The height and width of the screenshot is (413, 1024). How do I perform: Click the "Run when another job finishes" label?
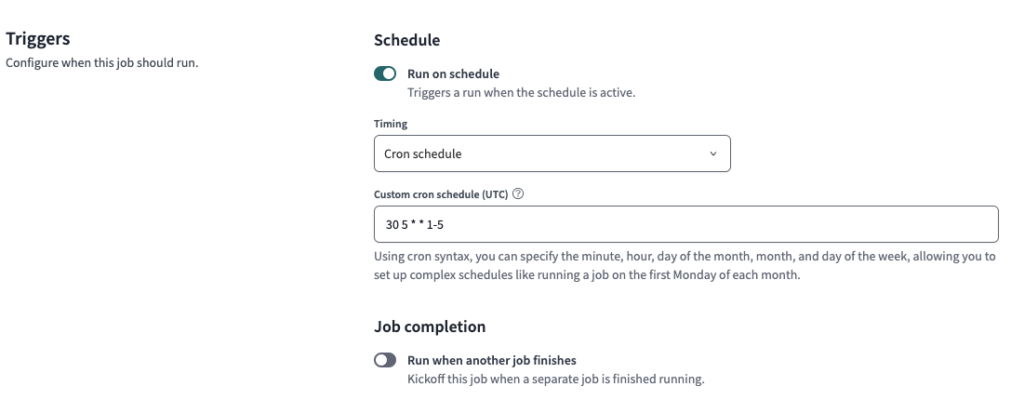[493, 360]
